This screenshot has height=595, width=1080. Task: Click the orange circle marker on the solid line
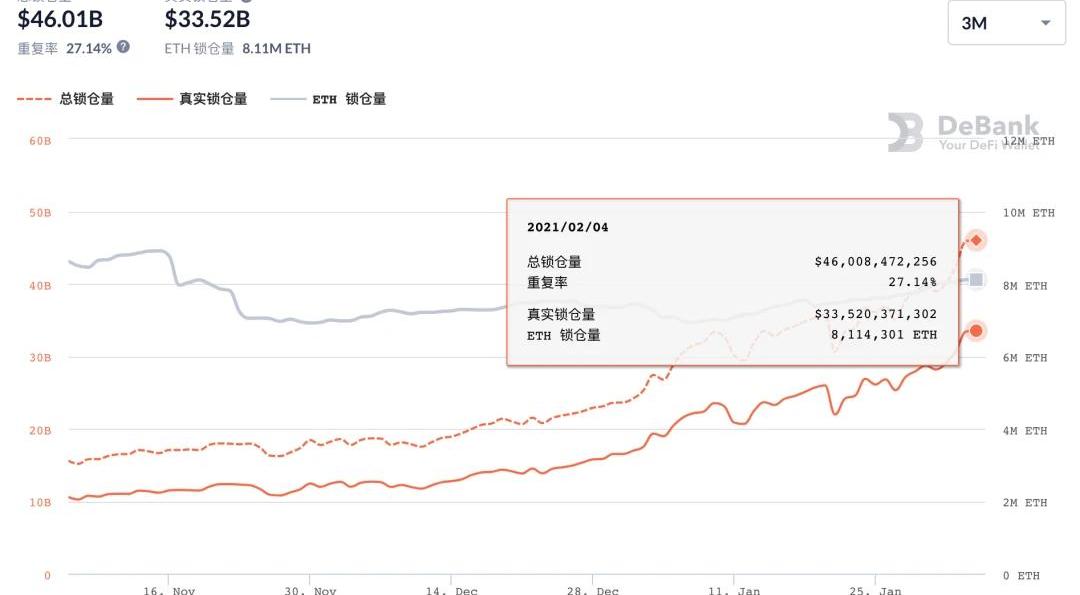pyautogui.click(x=976, y=331)
